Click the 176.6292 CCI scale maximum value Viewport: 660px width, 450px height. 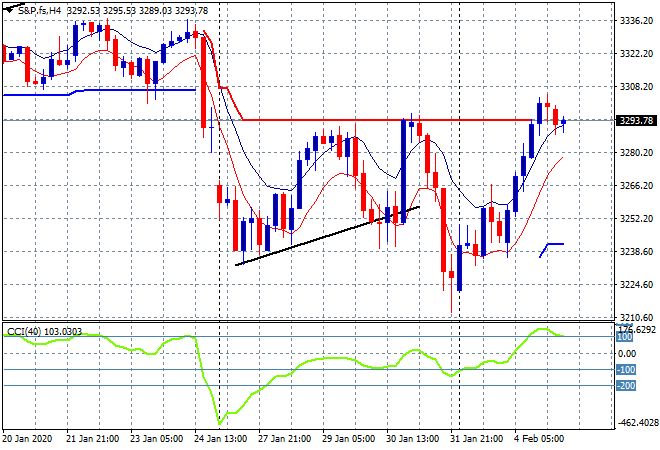(x=637, y=329)
